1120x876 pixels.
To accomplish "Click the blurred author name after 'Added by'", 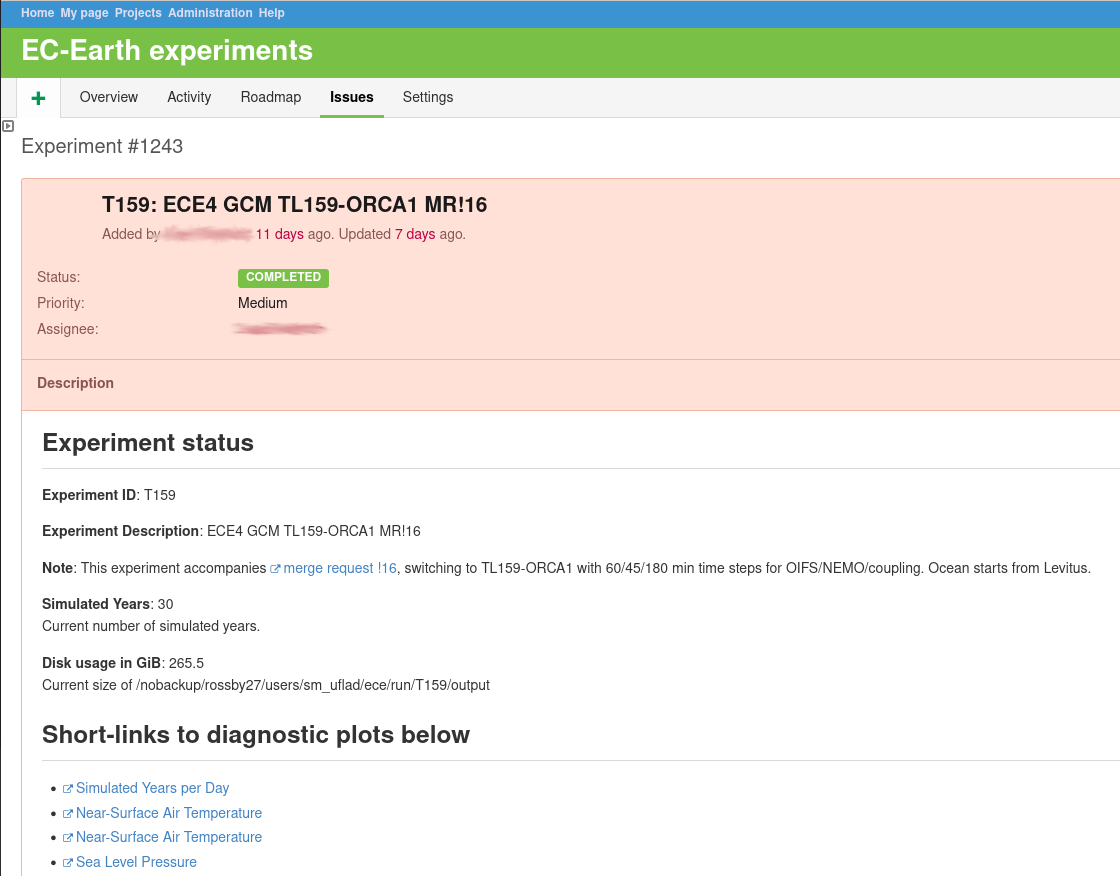I will (x=207, y=234).
